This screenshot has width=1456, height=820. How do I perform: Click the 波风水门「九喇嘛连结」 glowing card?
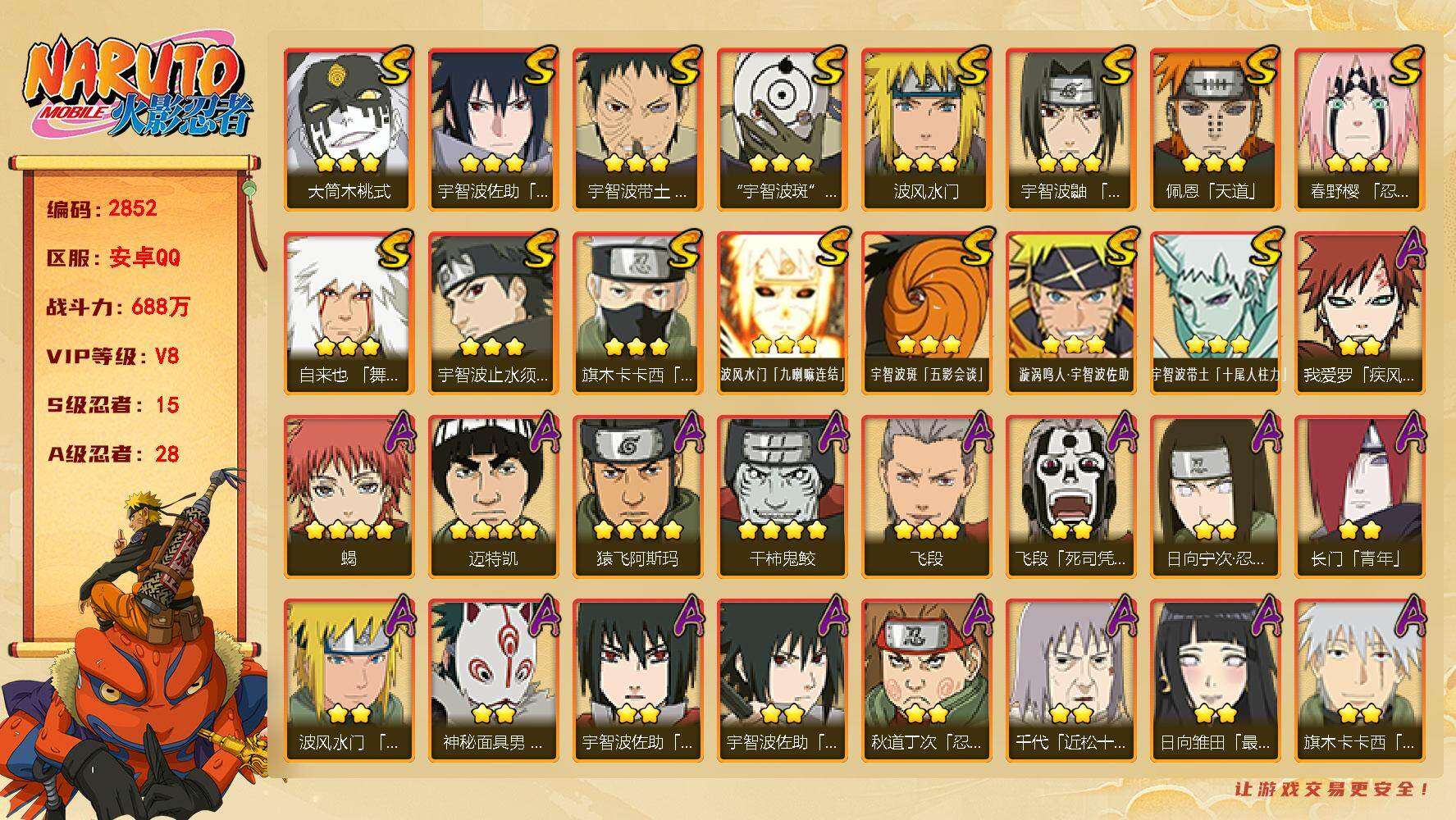783,313
